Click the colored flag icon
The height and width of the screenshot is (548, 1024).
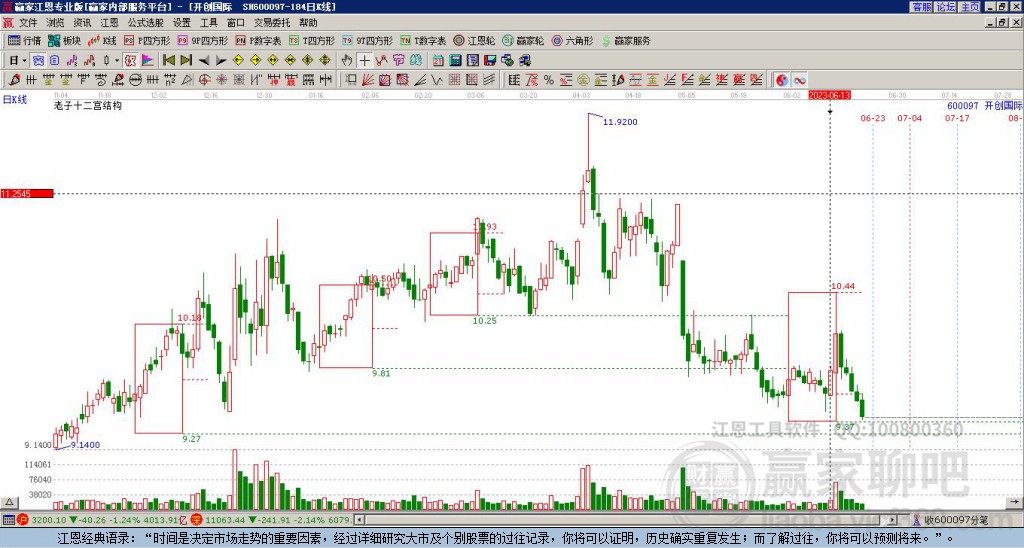coord(148,60)
